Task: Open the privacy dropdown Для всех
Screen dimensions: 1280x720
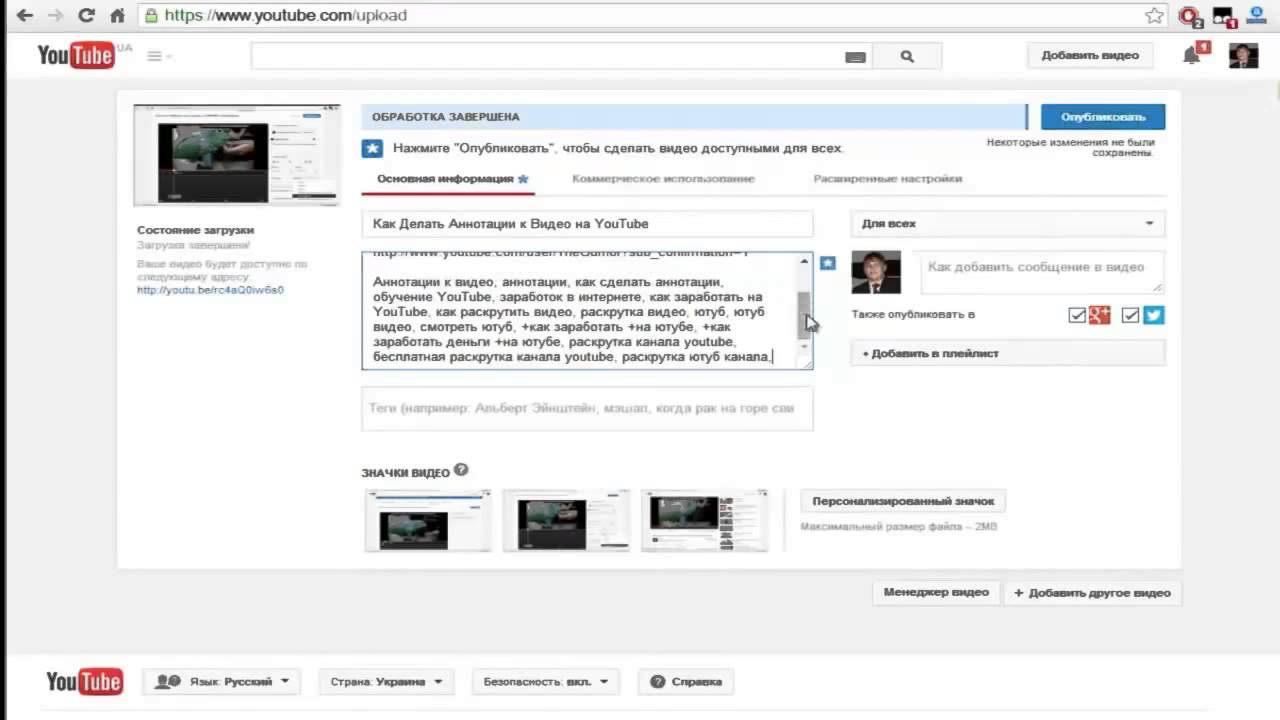Action: tap(1007, 224)
